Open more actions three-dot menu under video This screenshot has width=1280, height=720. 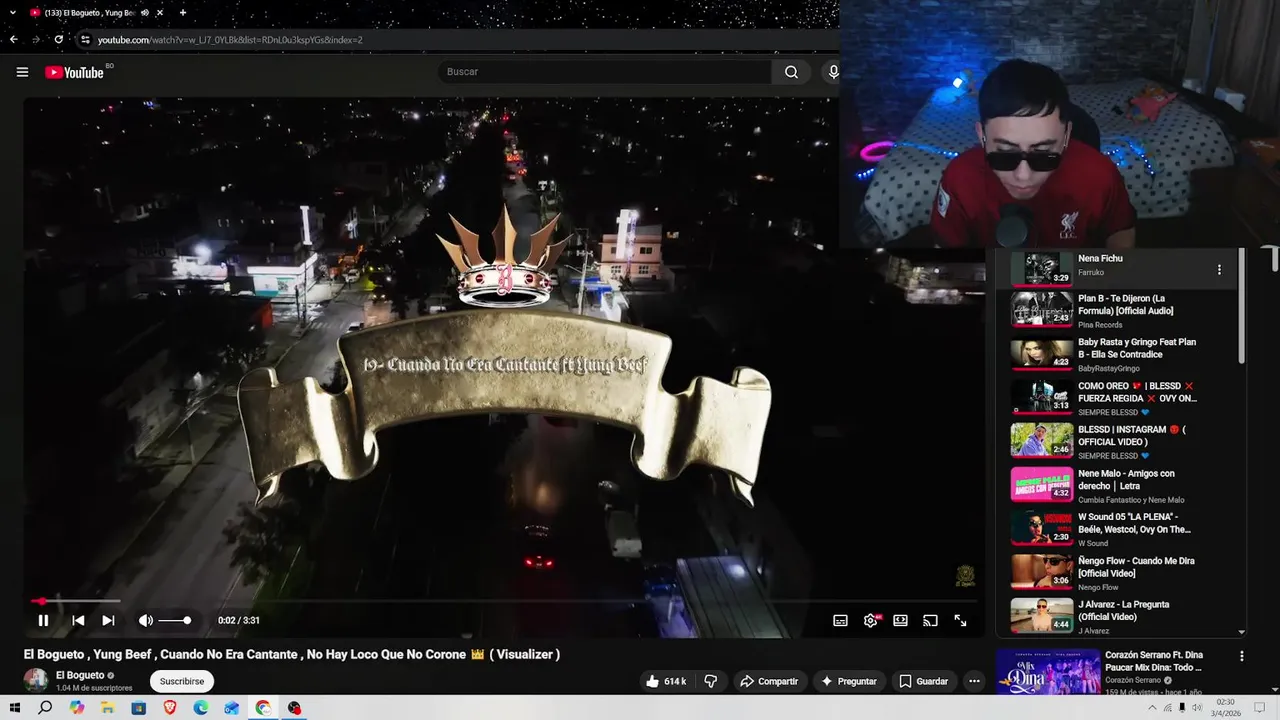(x=974, y=681)
